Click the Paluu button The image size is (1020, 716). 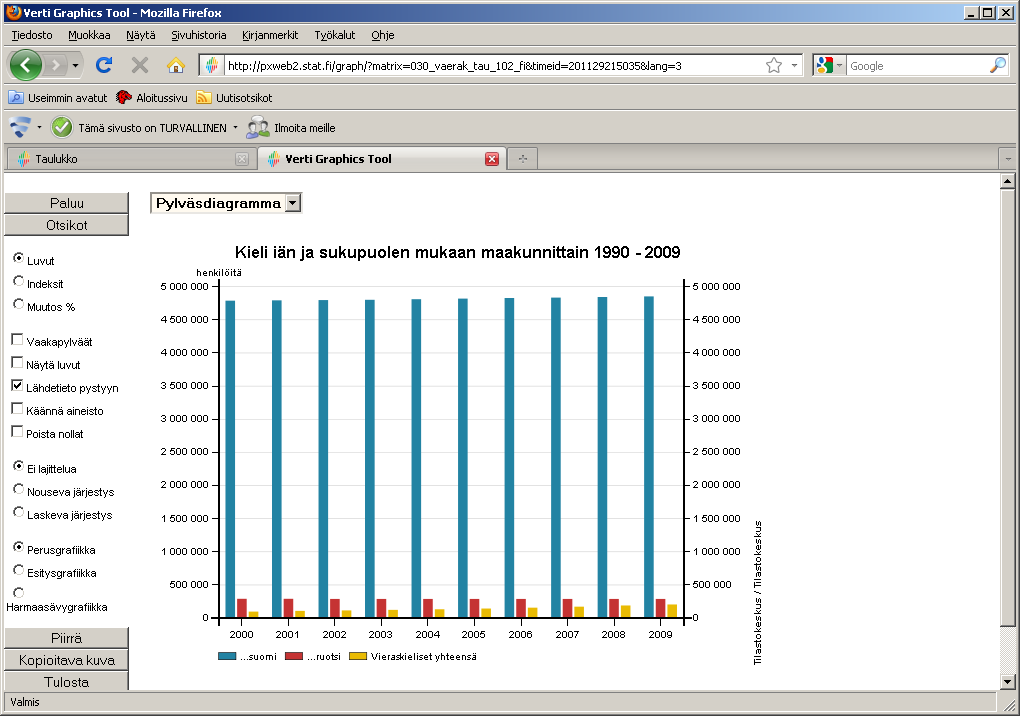click(x=66, y=203)
